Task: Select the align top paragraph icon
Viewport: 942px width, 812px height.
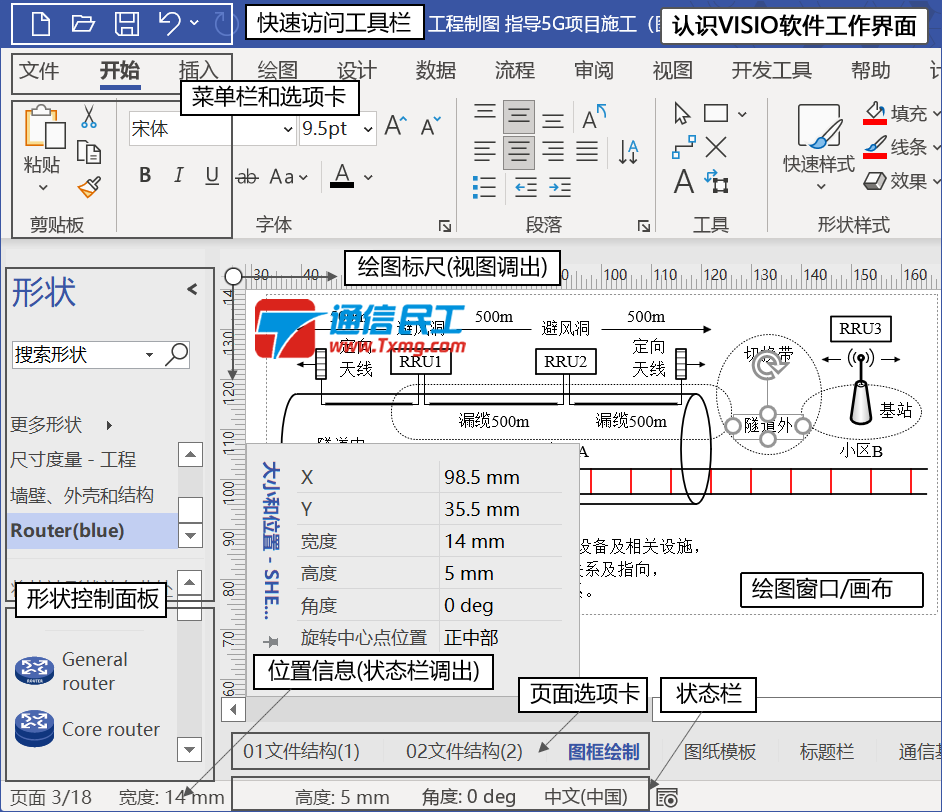Action: coord(484,114)
